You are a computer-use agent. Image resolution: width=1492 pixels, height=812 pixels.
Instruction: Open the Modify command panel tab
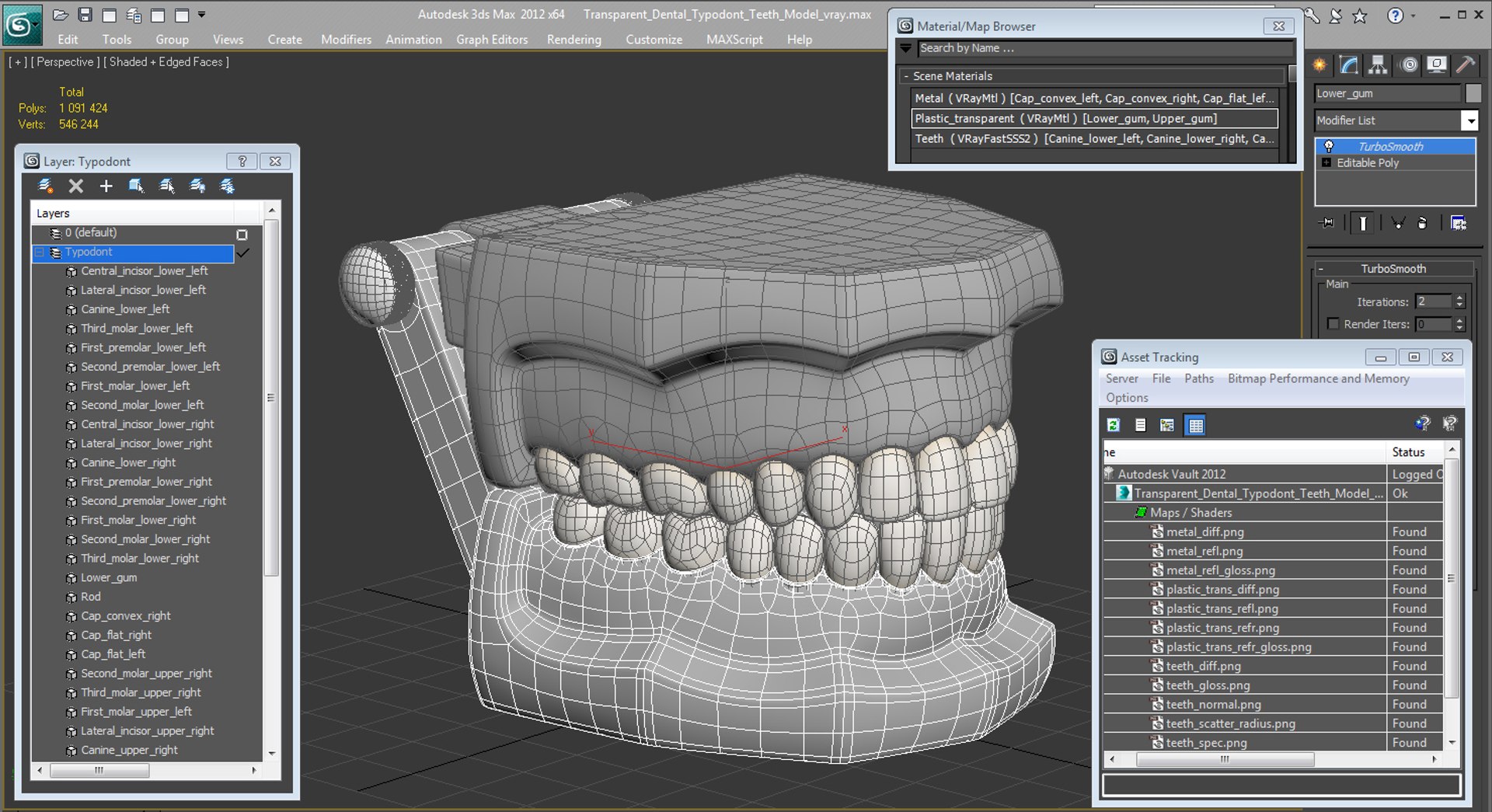click(1349, 65)
